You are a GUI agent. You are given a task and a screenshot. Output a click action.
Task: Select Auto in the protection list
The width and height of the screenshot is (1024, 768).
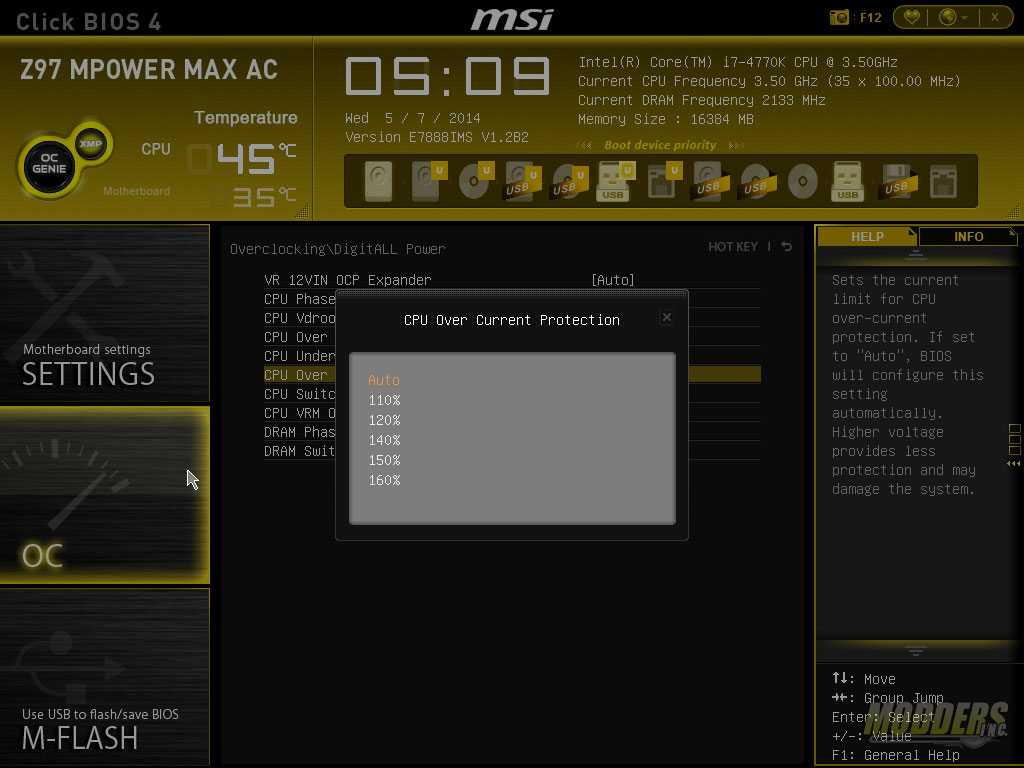click(x=384, y=380)
